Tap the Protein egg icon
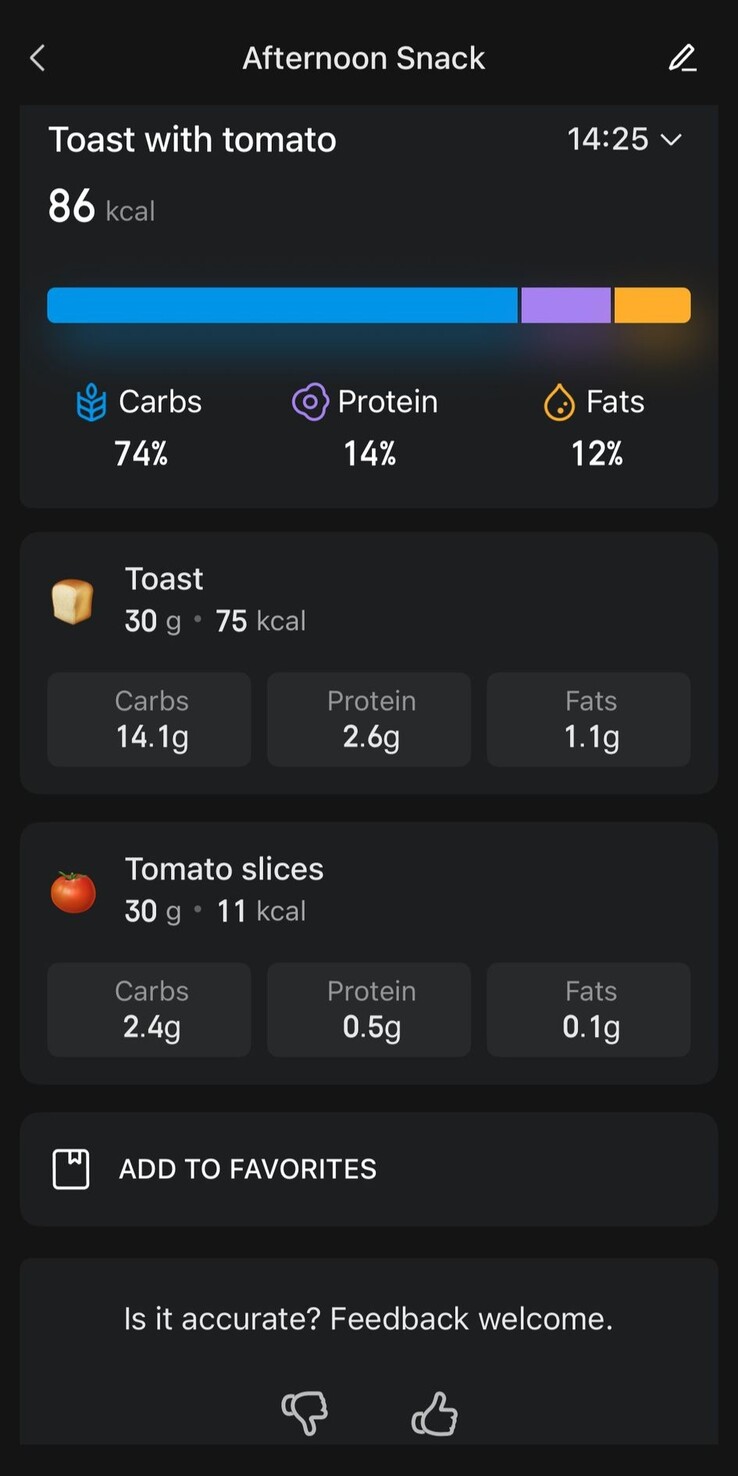The width and height of the screenshot is (738, 1476). (x=310, y=402)
